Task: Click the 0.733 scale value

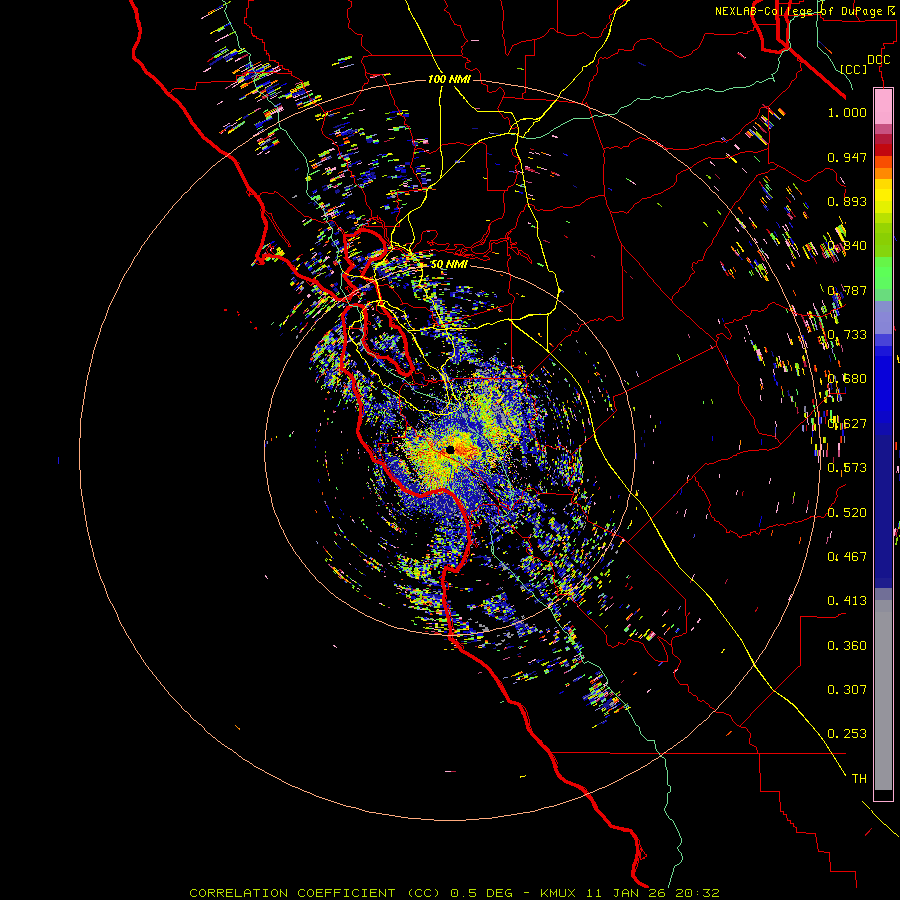Action: click(x=847, y=335)
